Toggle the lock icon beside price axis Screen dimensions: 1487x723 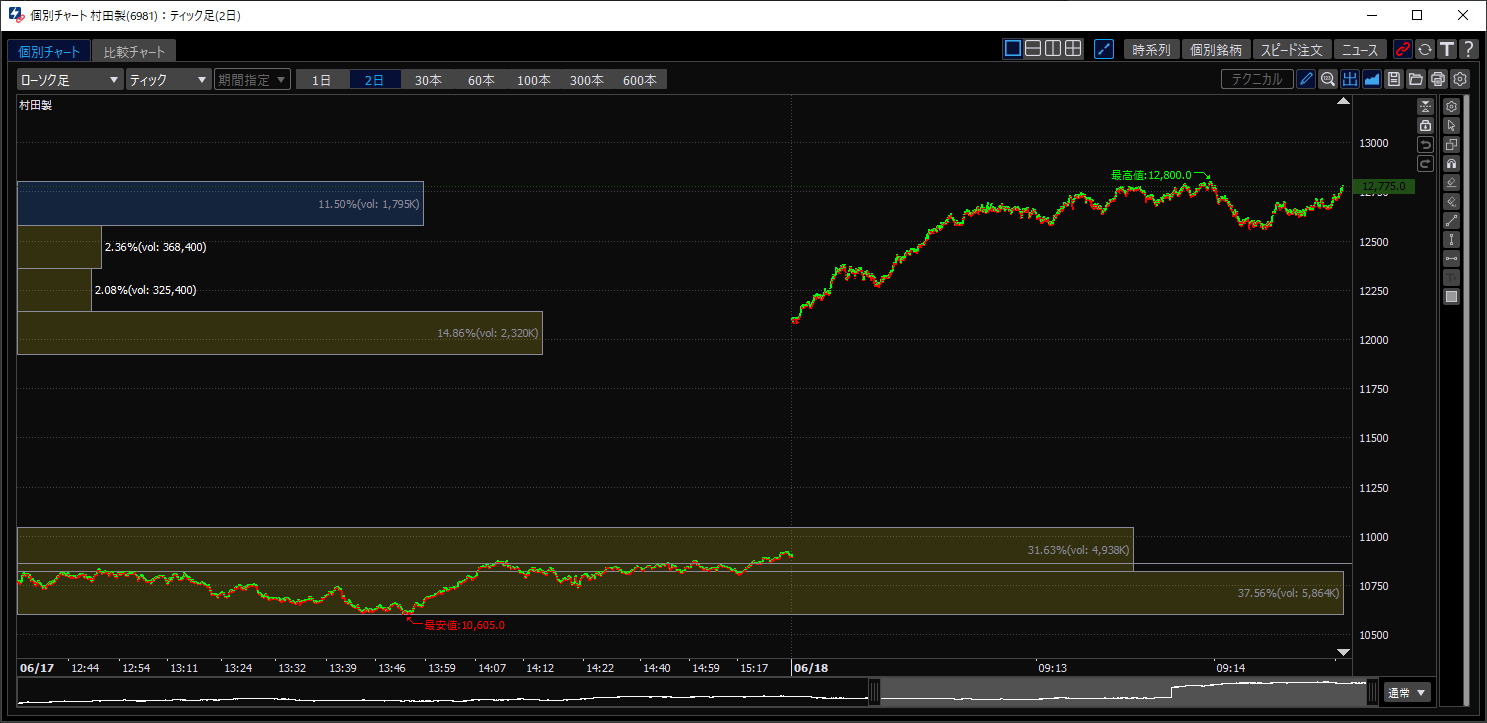pos(1426,125)
